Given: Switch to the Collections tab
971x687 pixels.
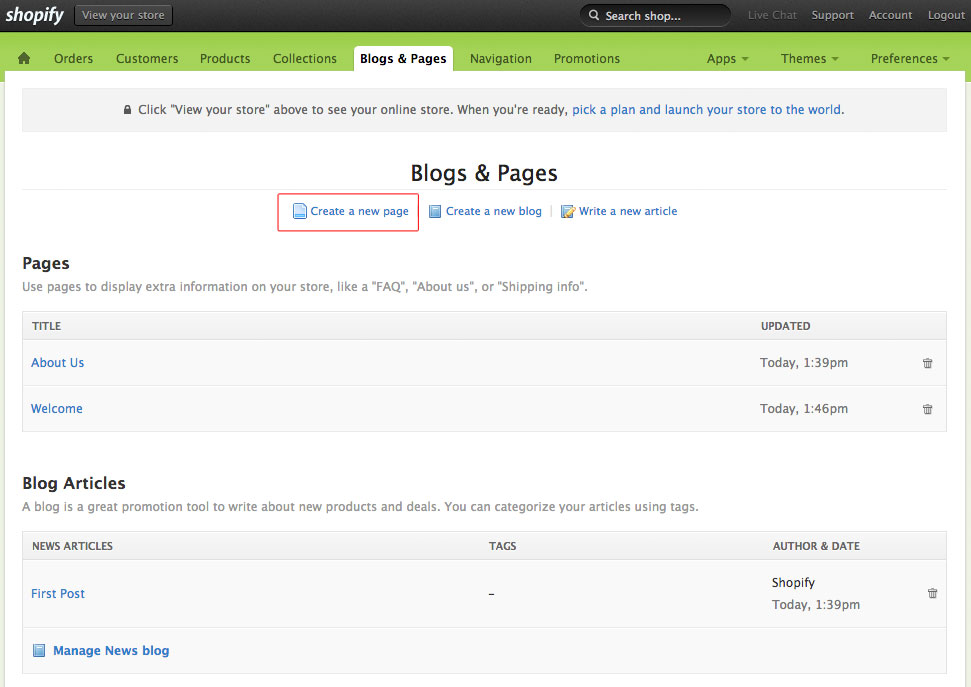Looking at the screenshot, I should pyautogui.click(x=305, y=59).
